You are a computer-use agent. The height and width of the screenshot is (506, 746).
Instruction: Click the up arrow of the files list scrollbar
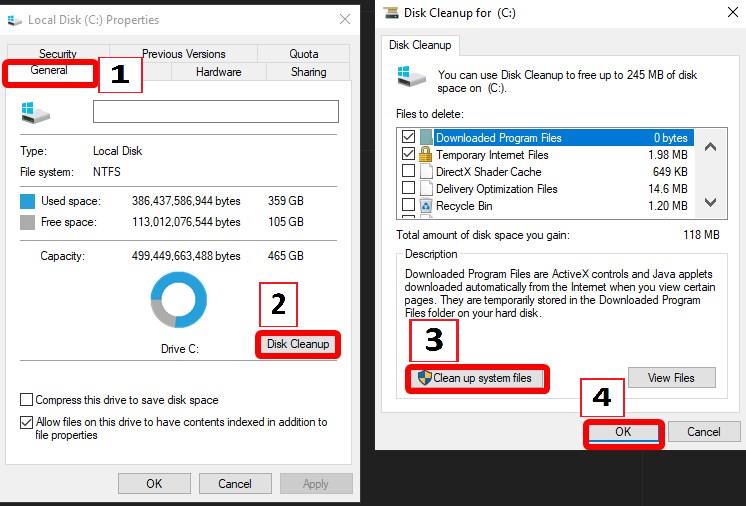(710, 147)
